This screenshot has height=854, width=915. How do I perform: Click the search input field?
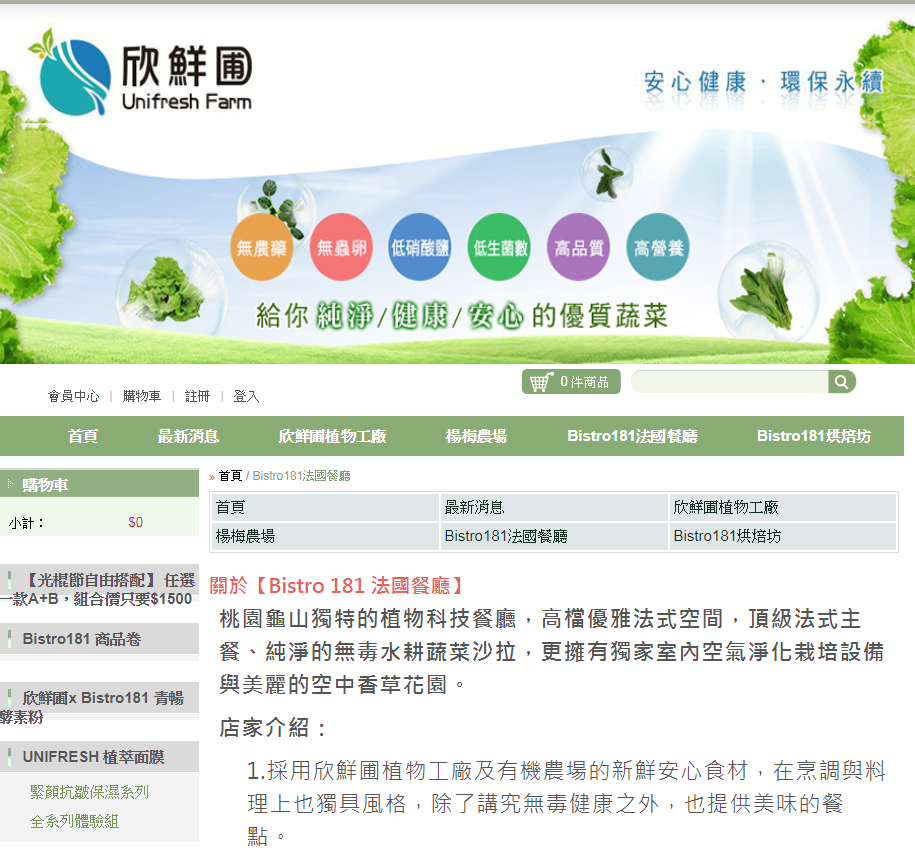(x=730, y=382)
